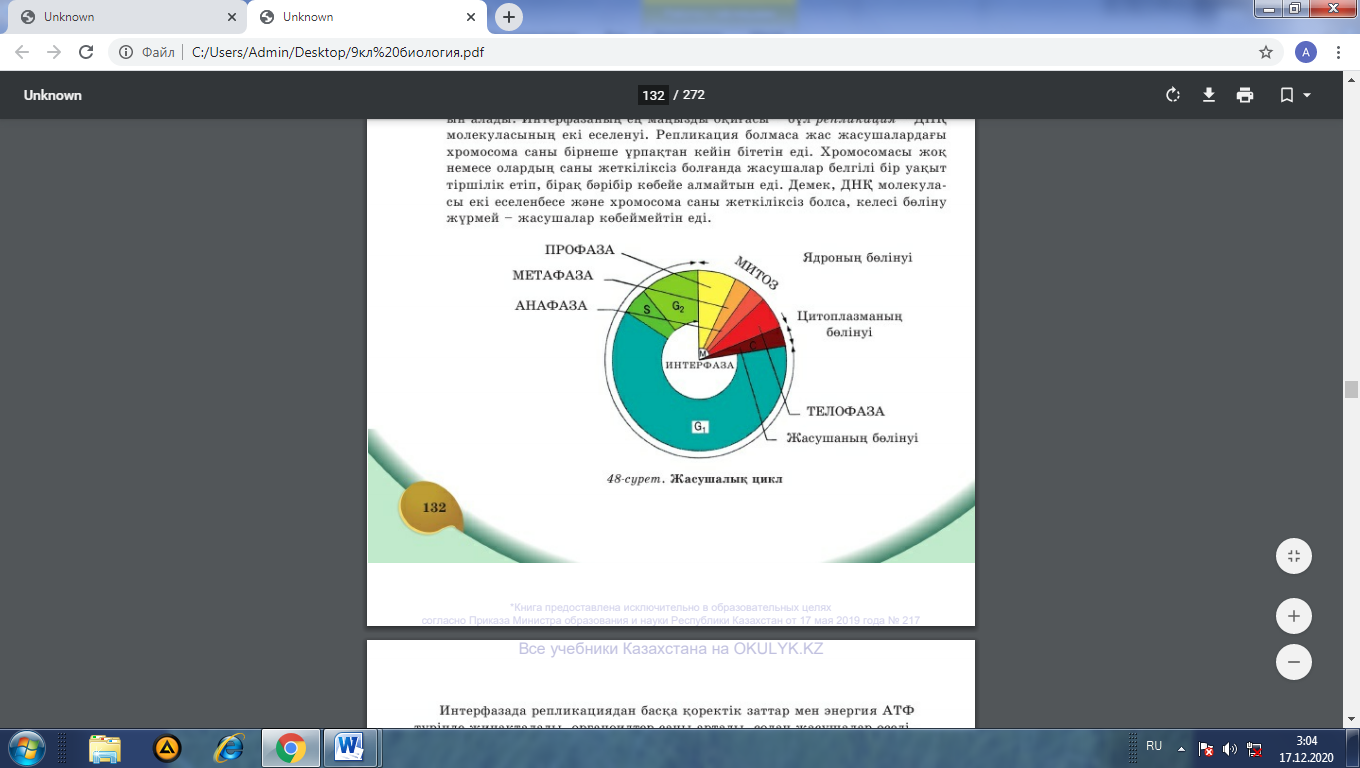Download the PDF file
This screenshot has height=768, width=1360.
click(1209, 95)
